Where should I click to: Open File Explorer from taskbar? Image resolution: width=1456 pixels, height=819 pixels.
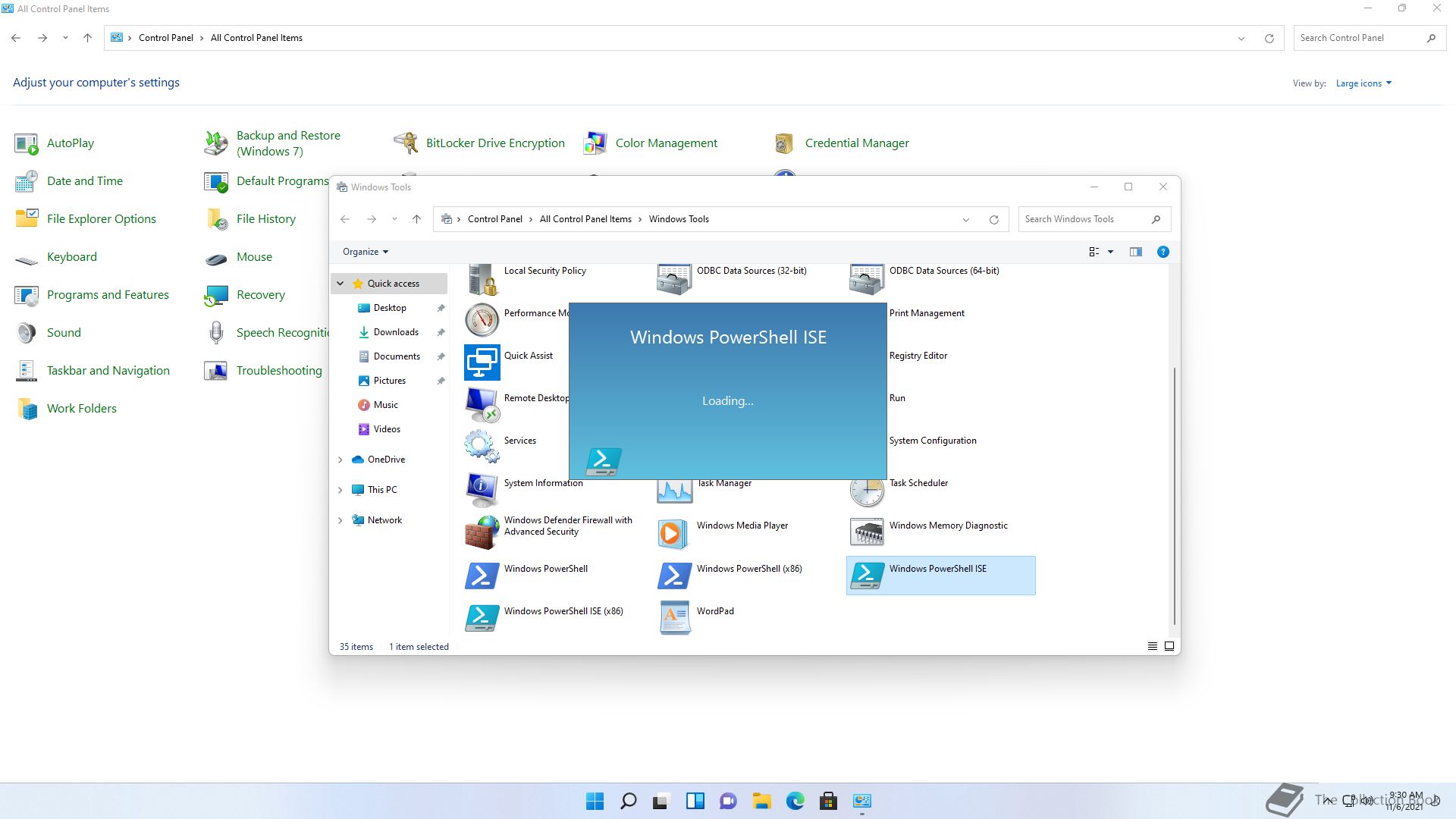point(761,801)
